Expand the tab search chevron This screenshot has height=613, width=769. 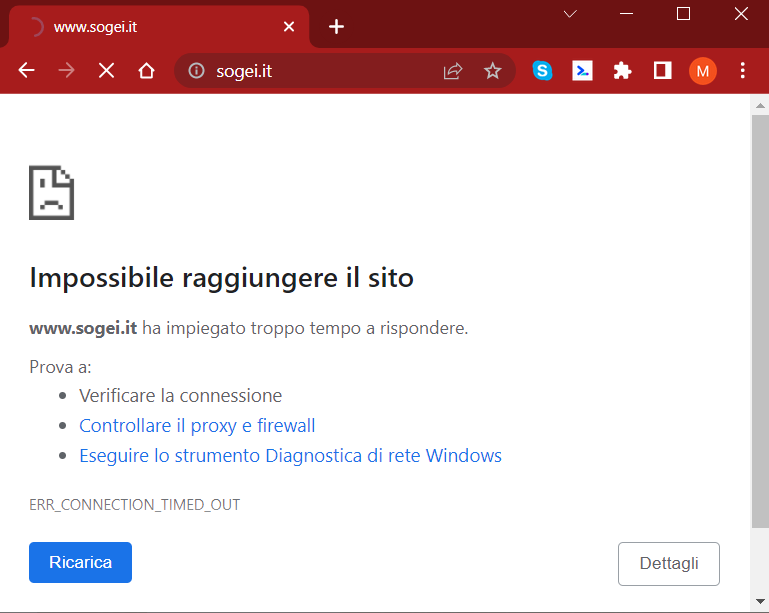[570, 14]
